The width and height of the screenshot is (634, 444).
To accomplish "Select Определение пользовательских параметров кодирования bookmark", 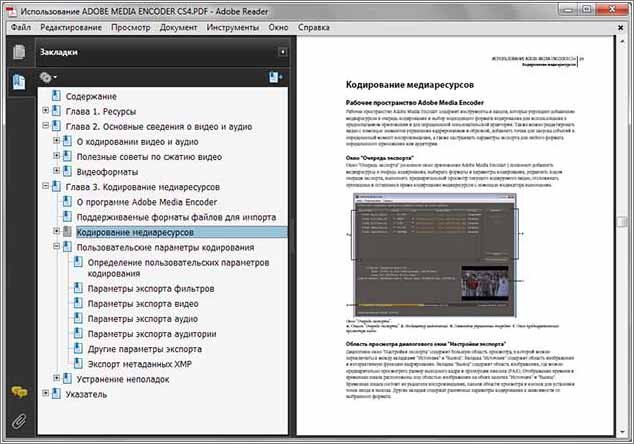I will point(178,268).
